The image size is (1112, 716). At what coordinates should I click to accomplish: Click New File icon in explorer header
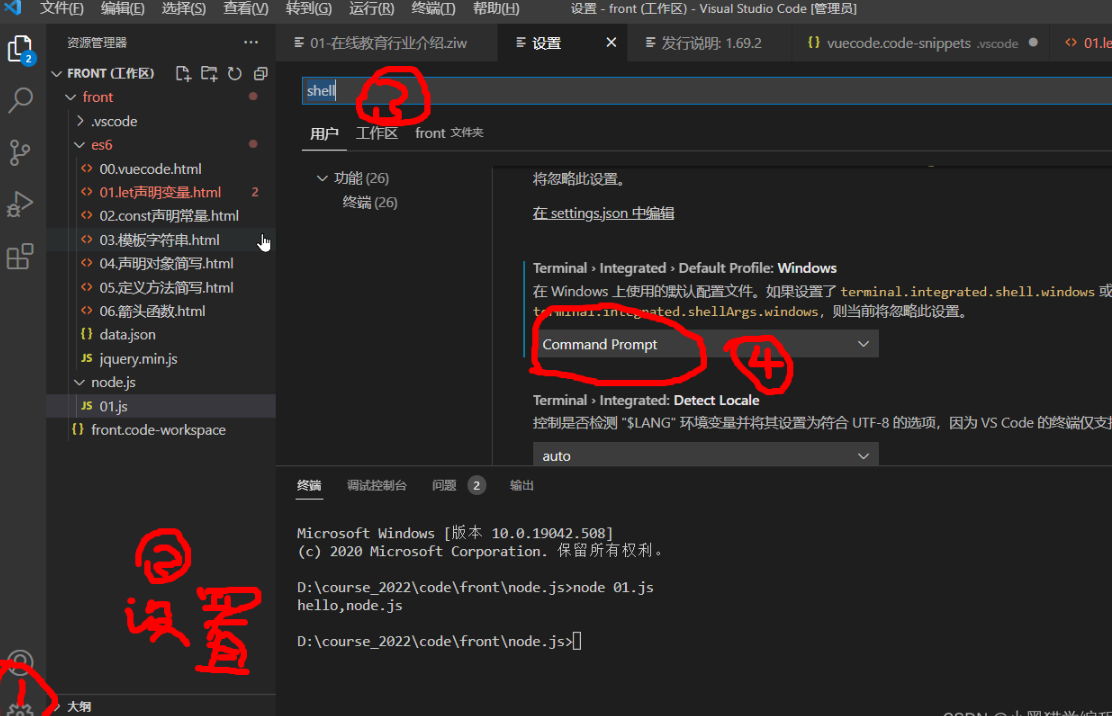(183, 74)
